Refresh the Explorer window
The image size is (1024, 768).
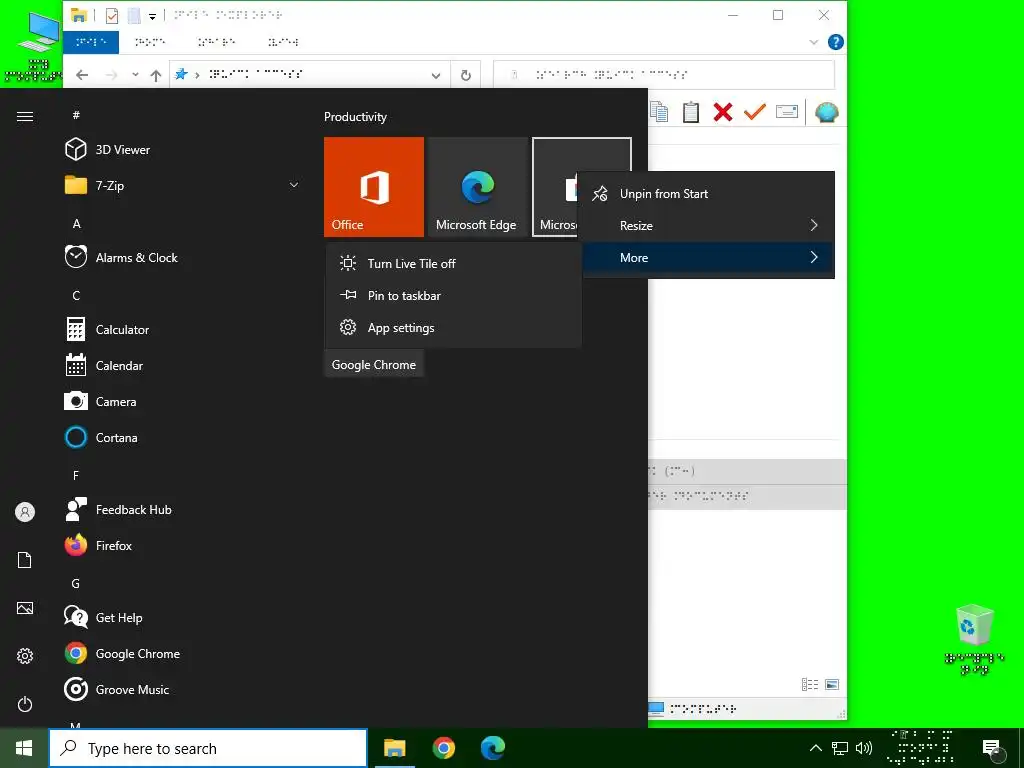click(466, 75)
